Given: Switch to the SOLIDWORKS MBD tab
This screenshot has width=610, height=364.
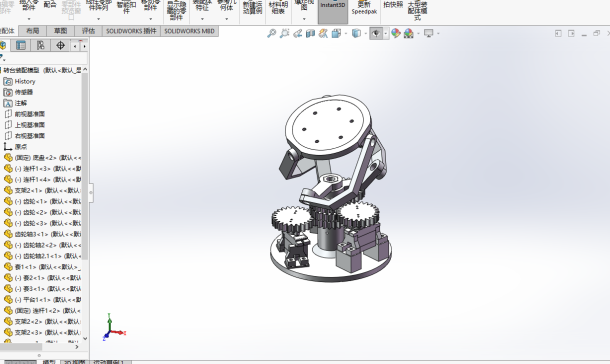Looking at the screenshot, I should 189,31.
